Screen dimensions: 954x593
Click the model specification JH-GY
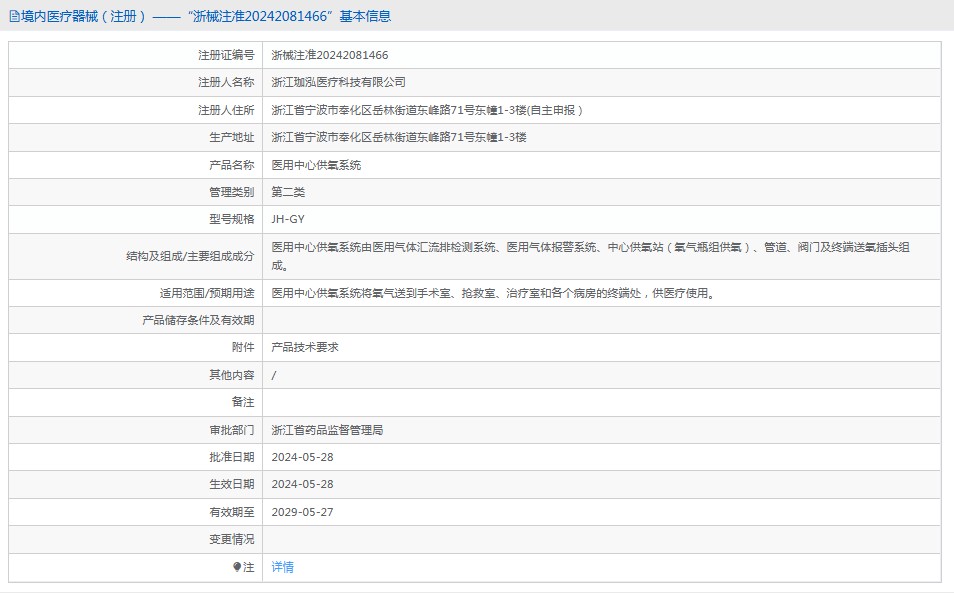(x=288, y=219)
